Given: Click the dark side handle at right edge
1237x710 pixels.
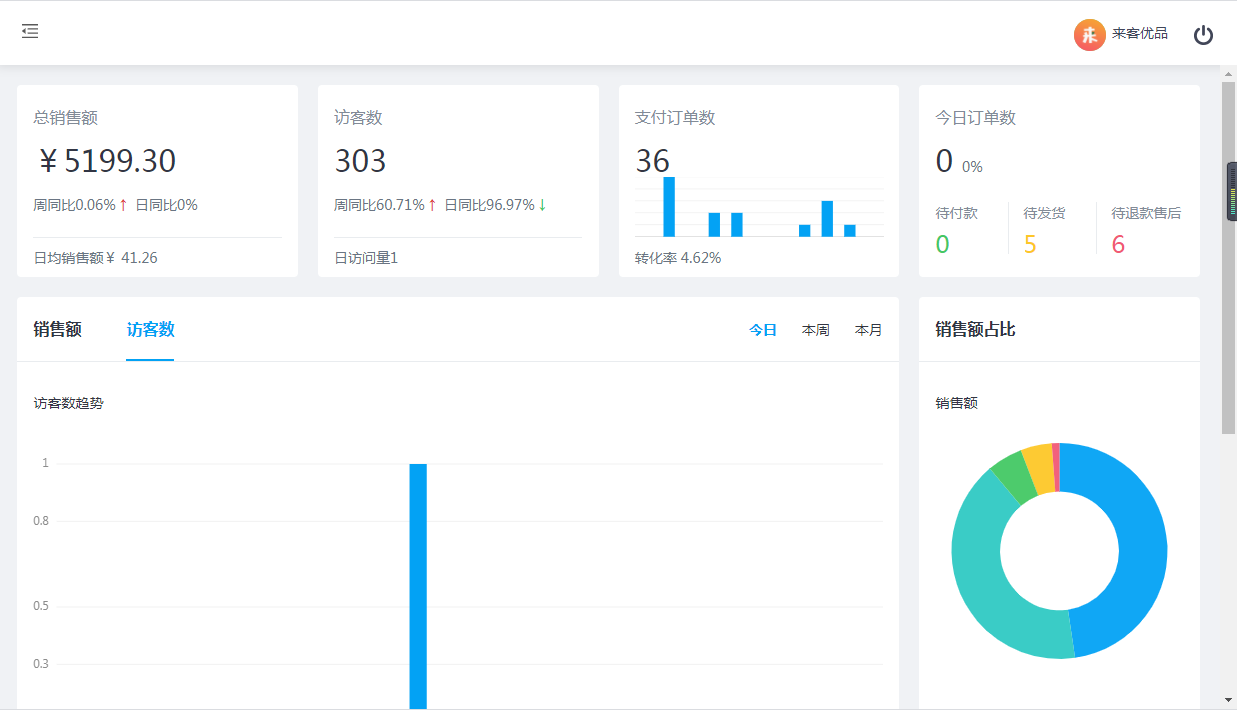Looking at the screenshot, I should 1232,191.
